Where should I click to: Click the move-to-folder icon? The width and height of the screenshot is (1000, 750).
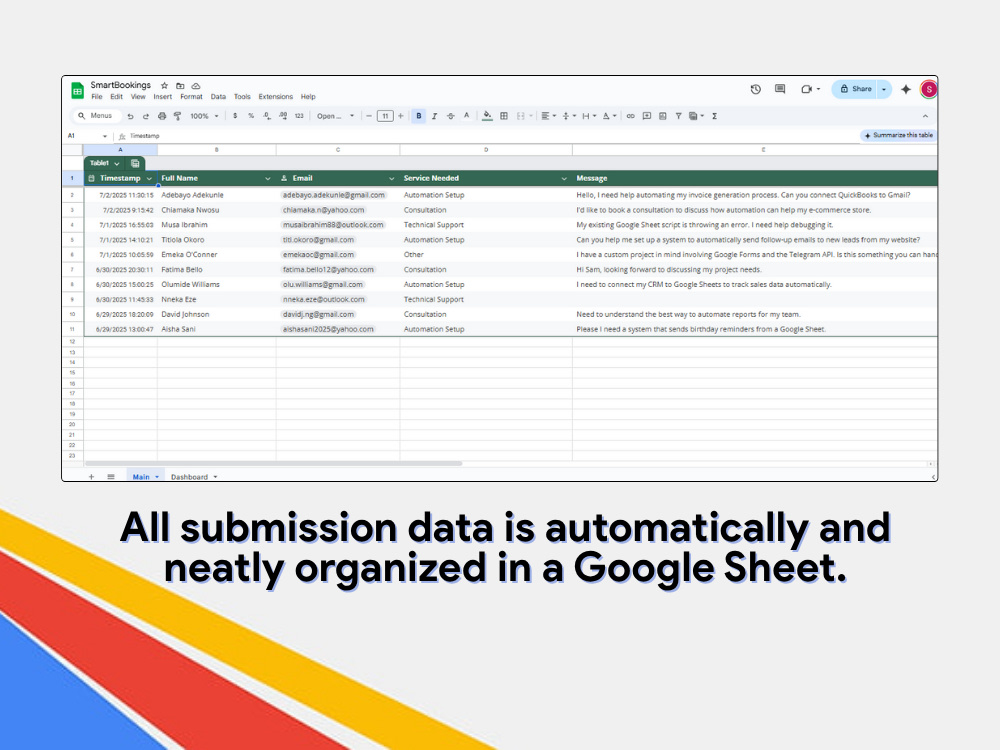coord(180,85)
